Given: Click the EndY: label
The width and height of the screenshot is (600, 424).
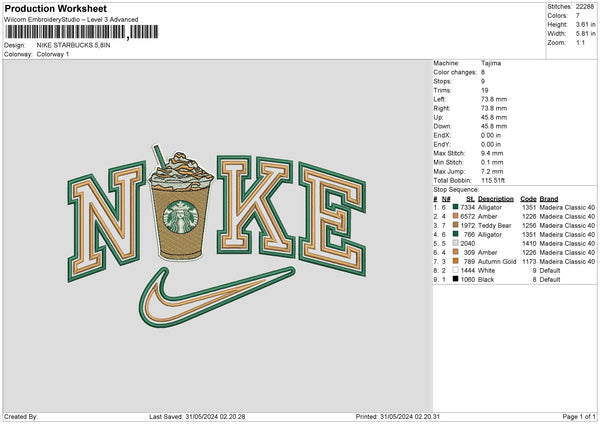Looking at the screenshot, I should pyautogui.click(x=442, y=144).
